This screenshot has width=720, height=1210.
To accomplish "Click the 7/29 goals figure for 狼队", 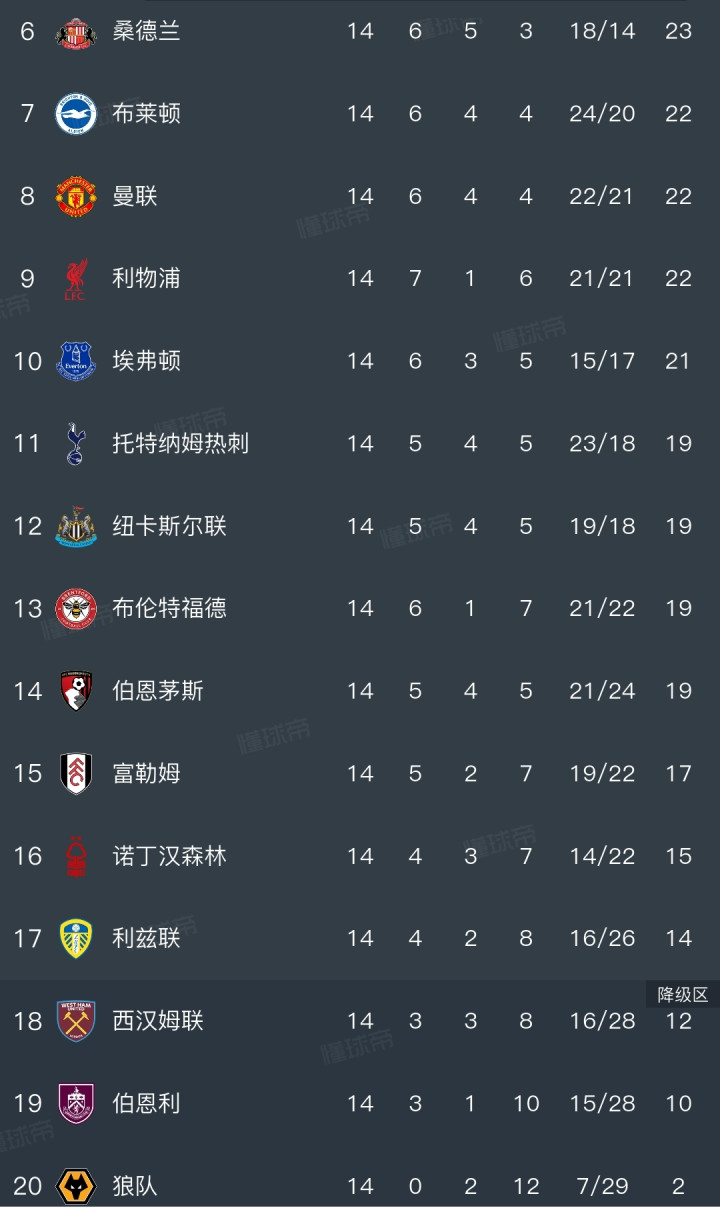I will click(602, 1186).
